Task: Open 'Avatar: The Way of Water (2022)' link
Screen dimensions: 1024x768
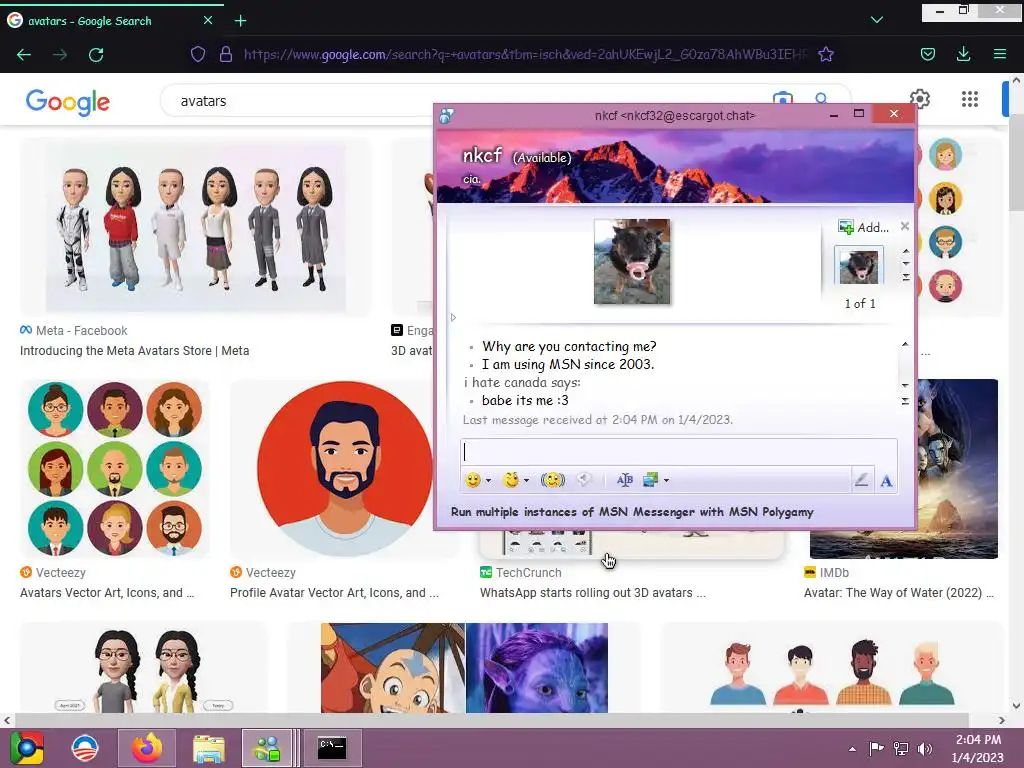Action: pyautogui.click(x=899, y=593)
